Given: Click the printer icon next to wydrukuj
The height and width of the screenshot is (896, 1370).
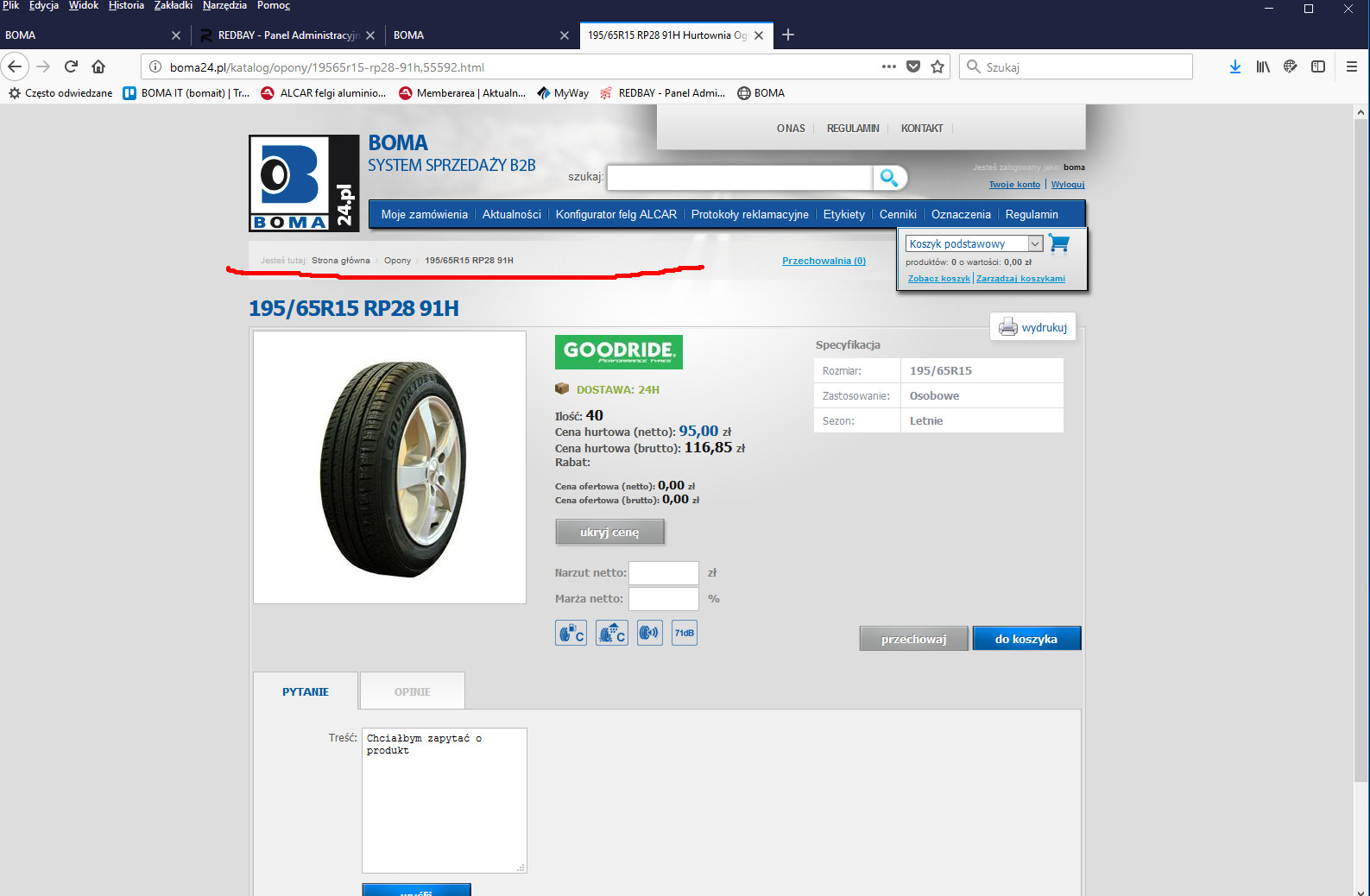Looking at the screenshot, I should point(1007,327).
